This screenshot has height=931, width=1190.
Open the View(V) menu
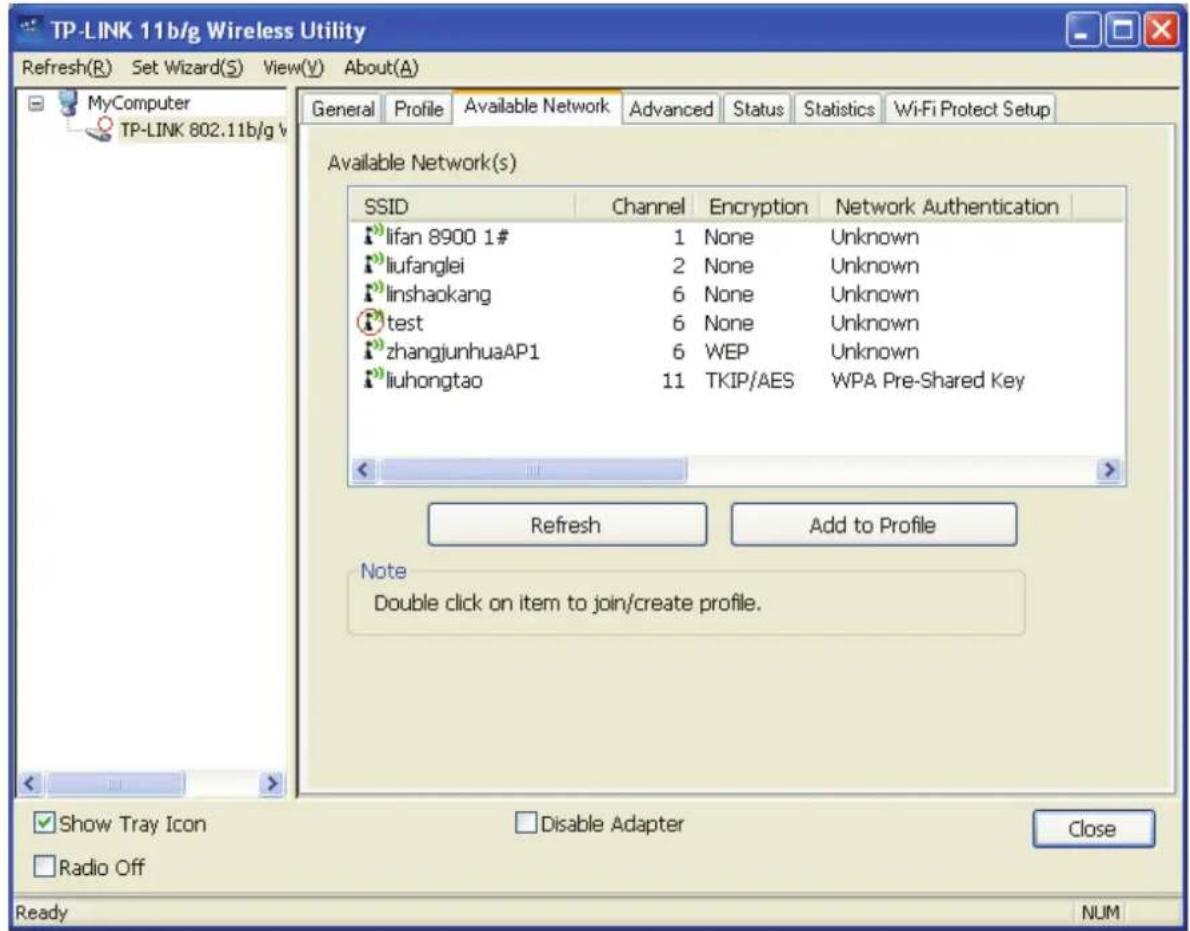[294, 68]
